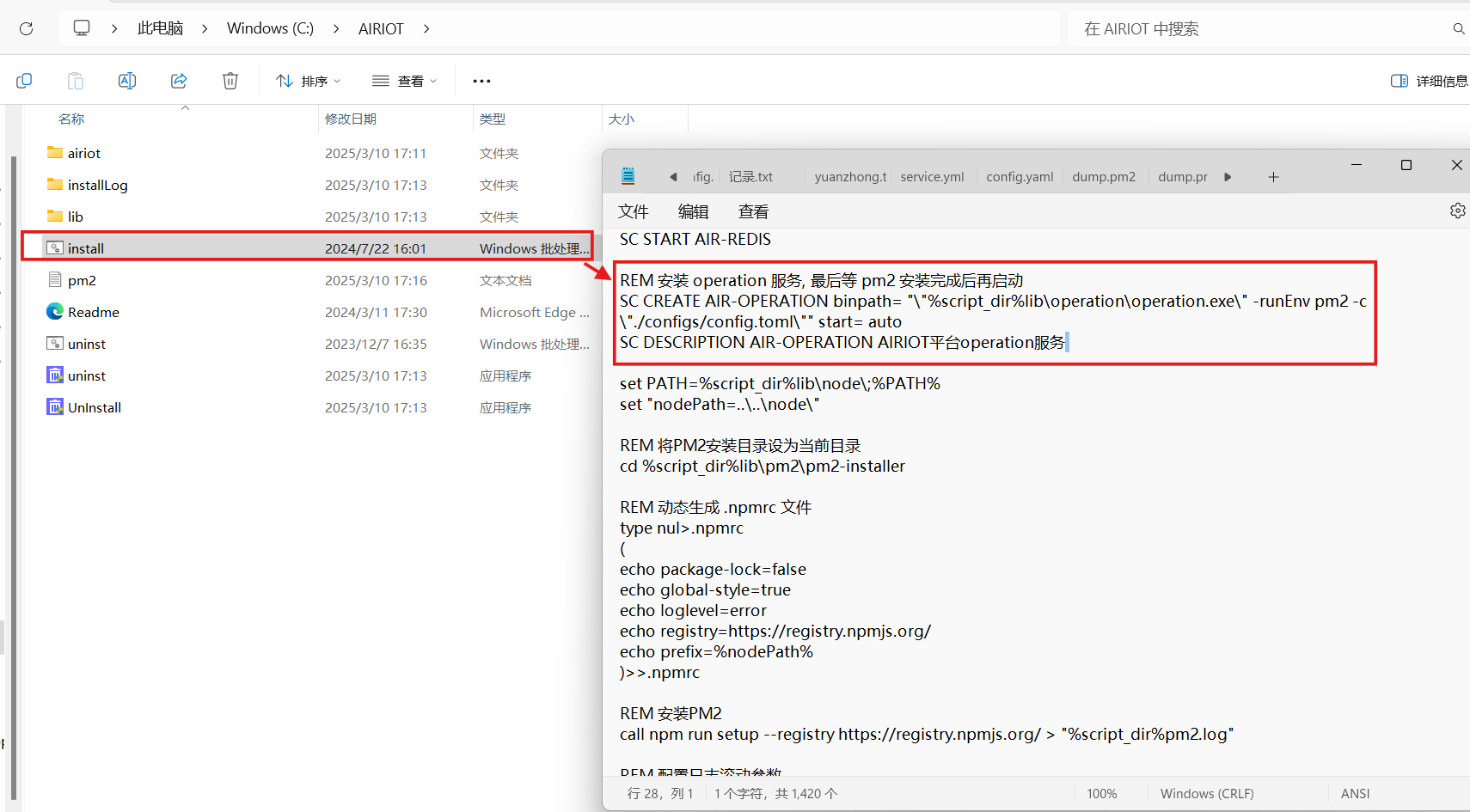Viewport: 1470px width, 812px height.
Task: Click the Delete trash icon
Action: [230, 80]
